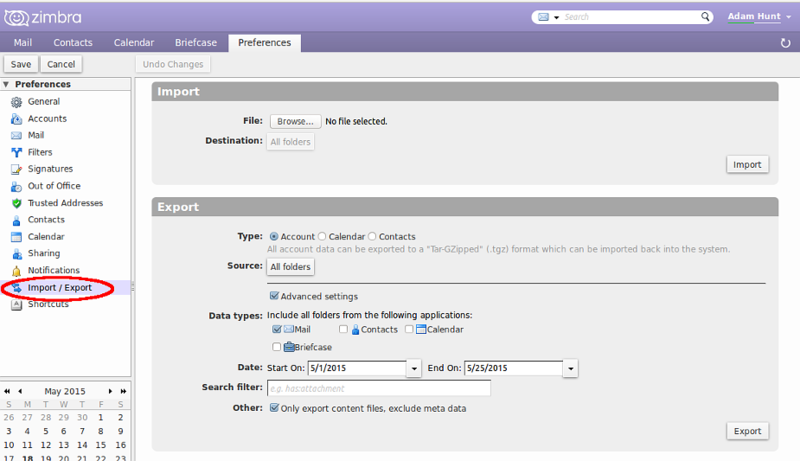Screen dimensions: 800x461
Task: Open the Adam Hunt account menu
Action: coord(759,16)
